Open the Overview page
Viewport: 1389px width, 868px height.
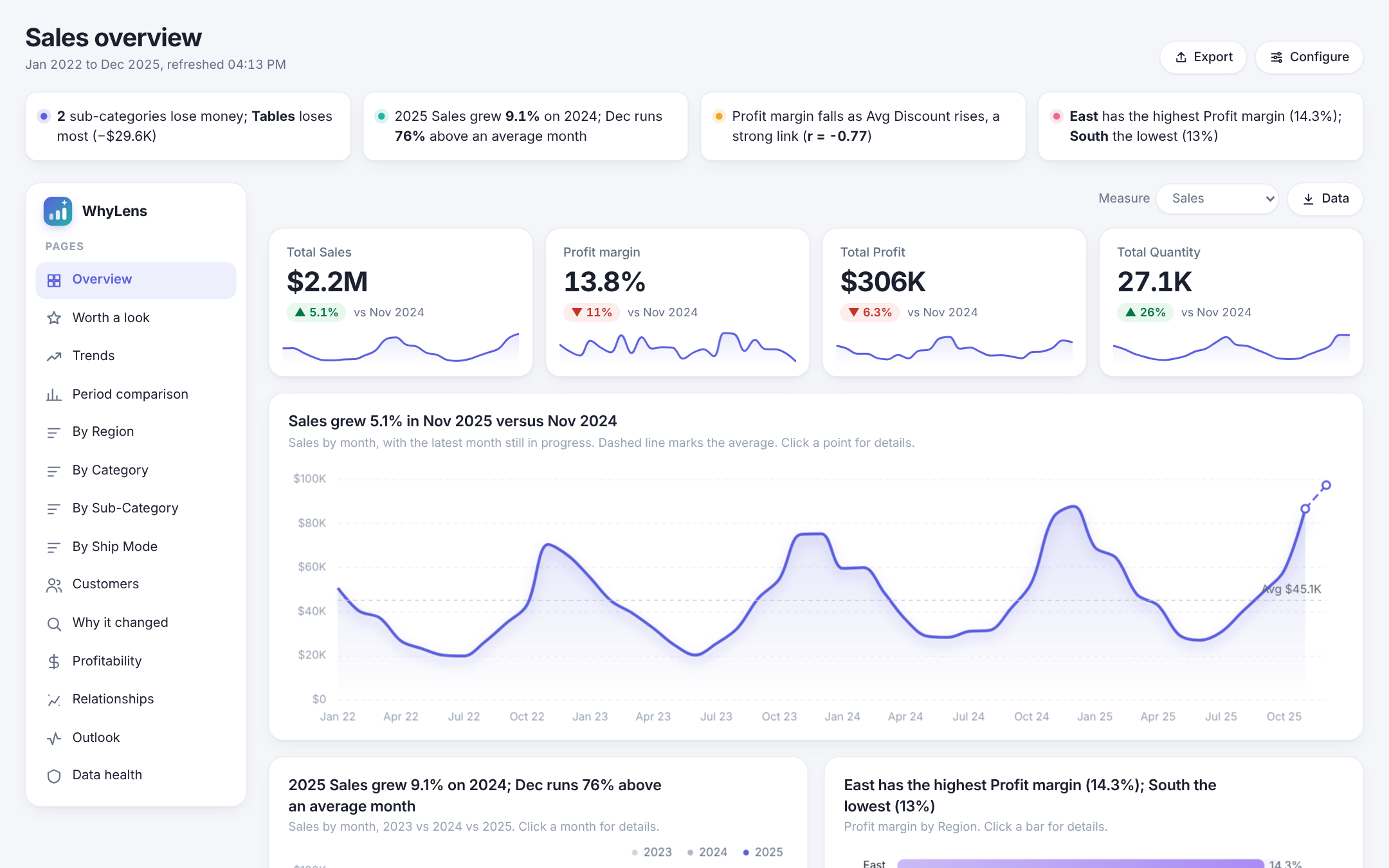tap(136, 280)
